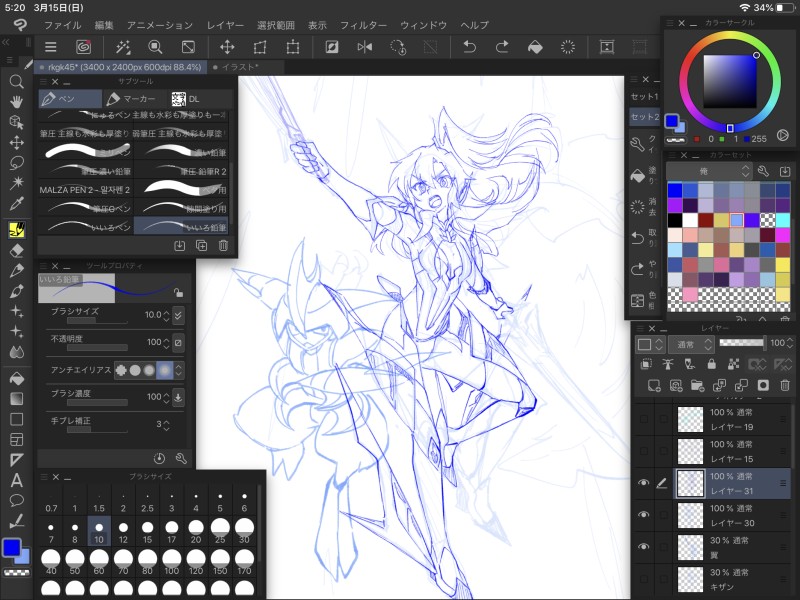Choose the Hand pan tool
Screen dimensions: 800x600
click(16, 101)
